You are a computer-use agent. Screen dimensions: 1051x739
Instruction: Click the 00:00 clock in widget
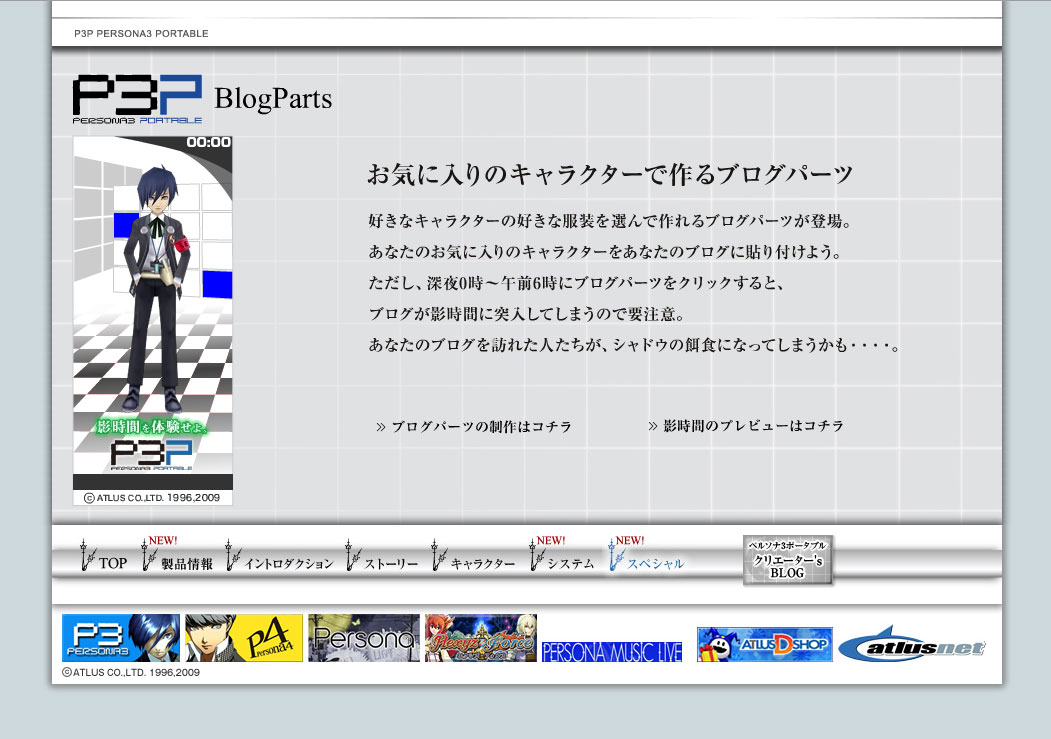point(208,142)
